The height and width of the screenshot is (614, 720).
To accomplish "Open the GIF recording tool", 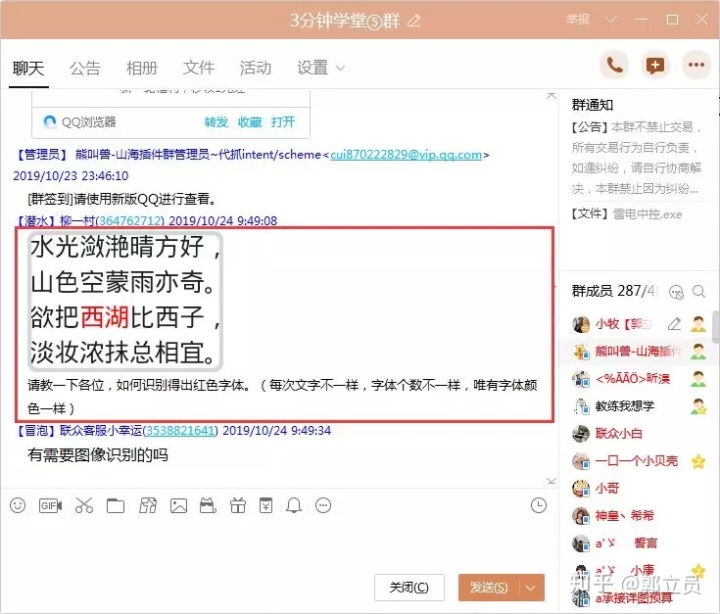I will tap(51, 506).
